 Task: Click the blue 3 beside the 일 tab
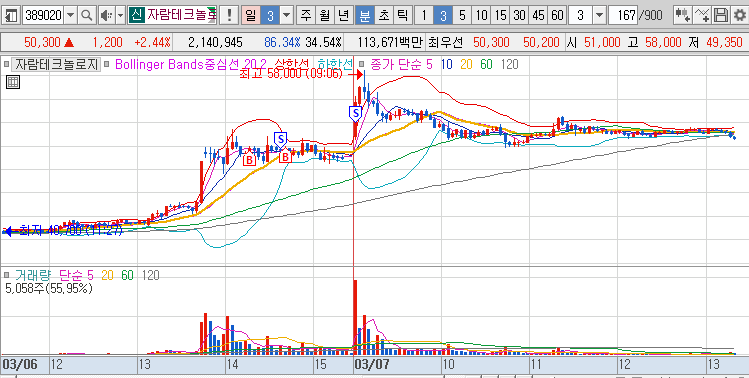click(x=270, y=16)
